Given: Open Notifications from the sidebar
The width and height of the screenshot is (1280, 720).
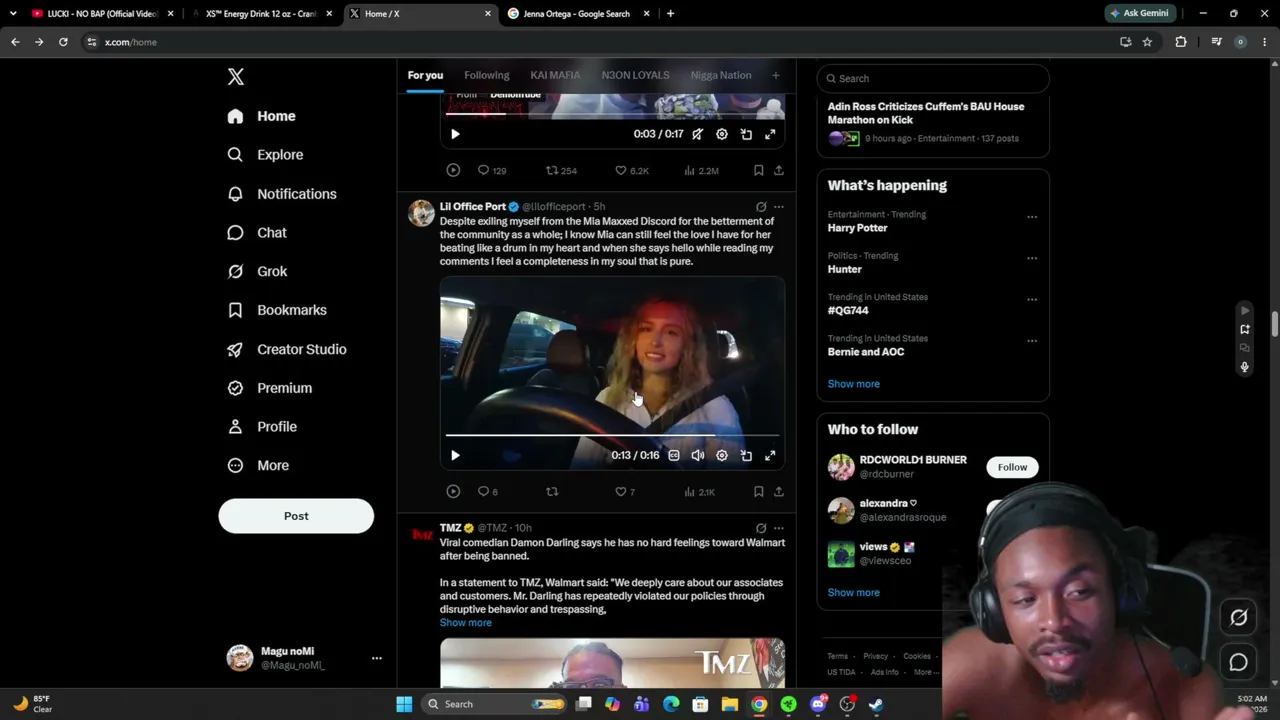Looking at the screenshot, I should tap(282, 194).
